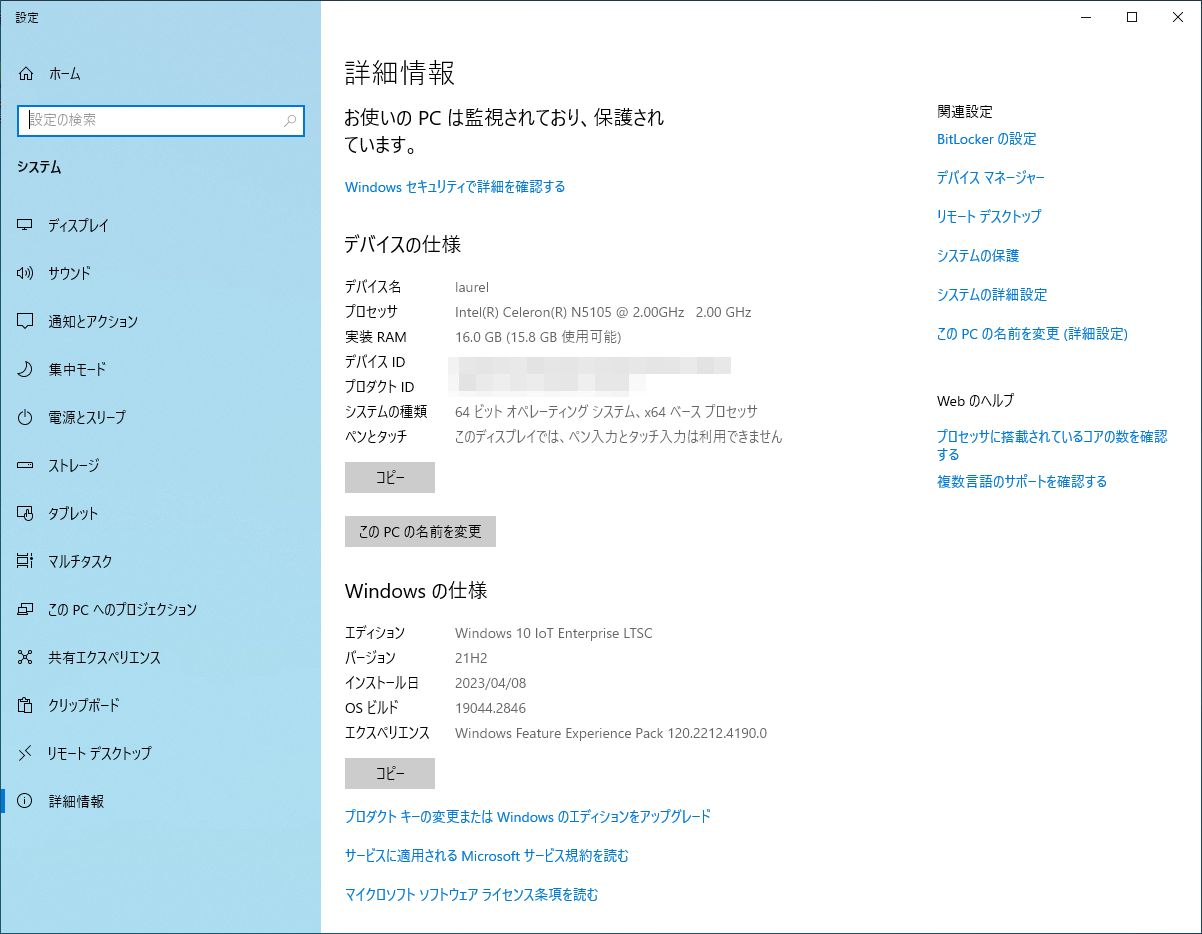This screenshot has height=934, width=1202.
Task: Click the Display (ディスプレイ) monitor icon
Action: (26, 226)
